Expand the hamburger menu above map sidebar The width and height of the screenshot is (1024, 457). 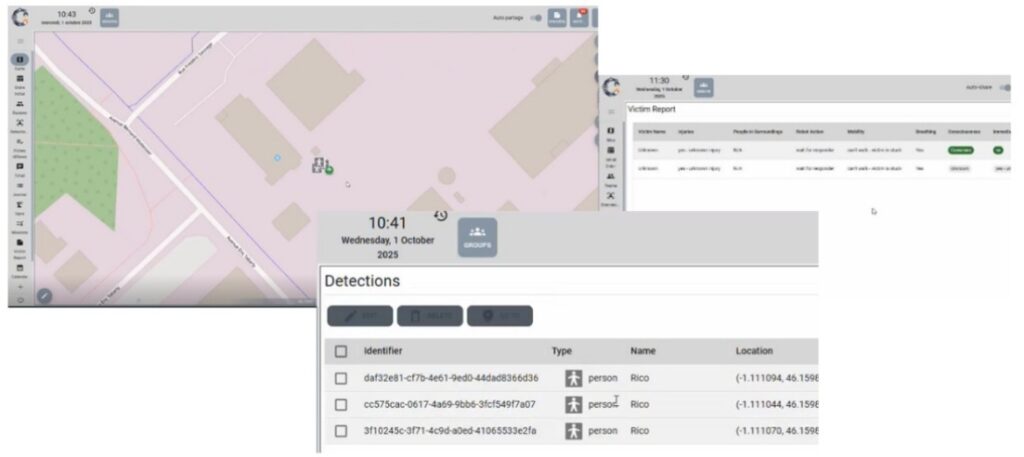coord(20,41)
